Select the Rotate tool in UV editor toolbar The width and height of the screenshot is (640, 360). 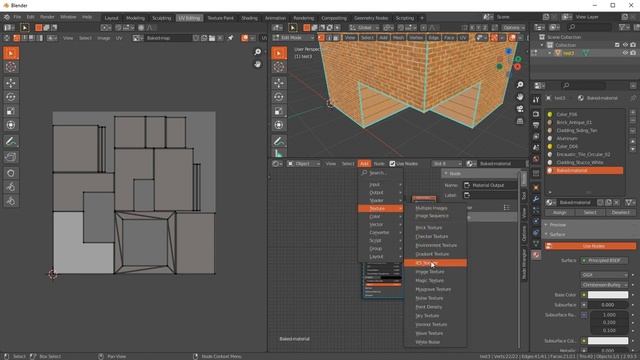click(11, 97)
